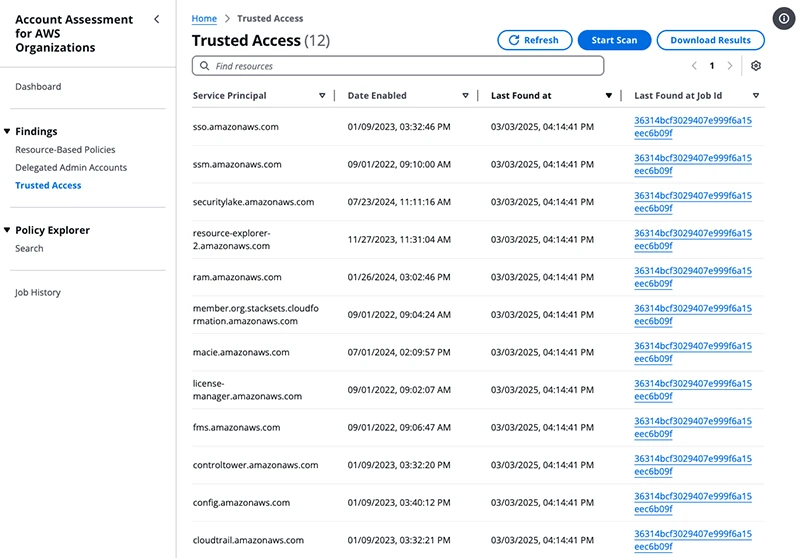The image size is (800, 558).
Task: Click Download Results button
Action: [x=710, y=40]
